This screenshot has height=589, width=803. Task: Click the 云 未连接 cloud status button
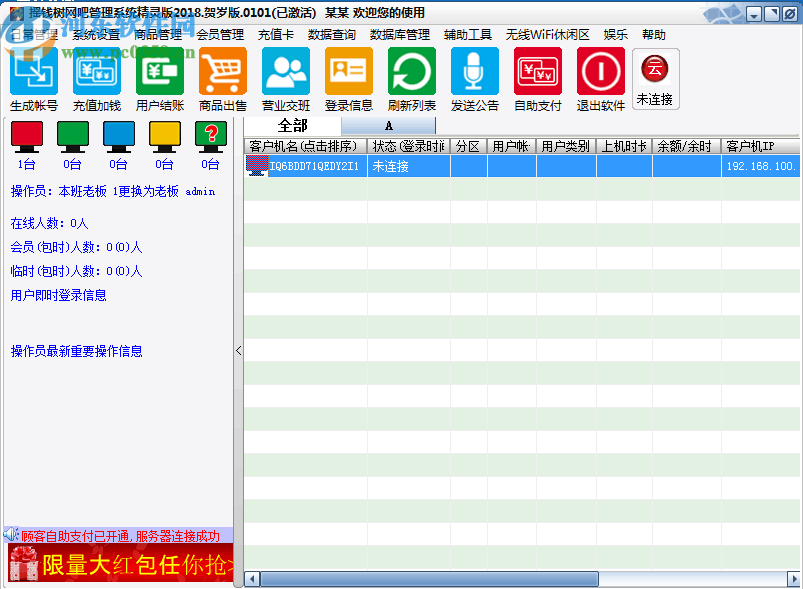tap(656, 79)
